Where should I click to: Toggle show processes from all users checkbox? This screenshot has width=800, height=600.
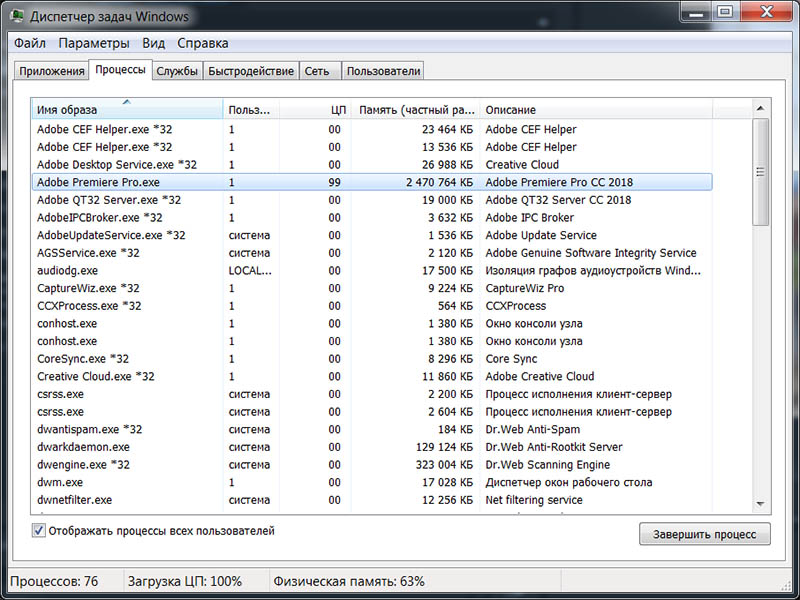click(x=38, y=531)
